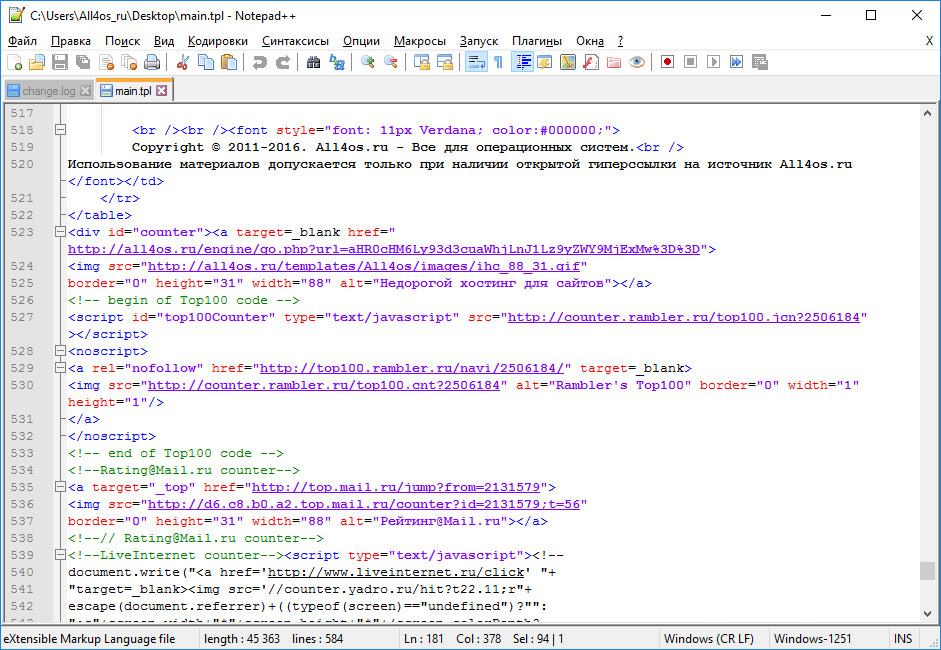941x650 pixels.
Task: Toggle synchronized horizontal scrolling
Action: pos(445,62)
